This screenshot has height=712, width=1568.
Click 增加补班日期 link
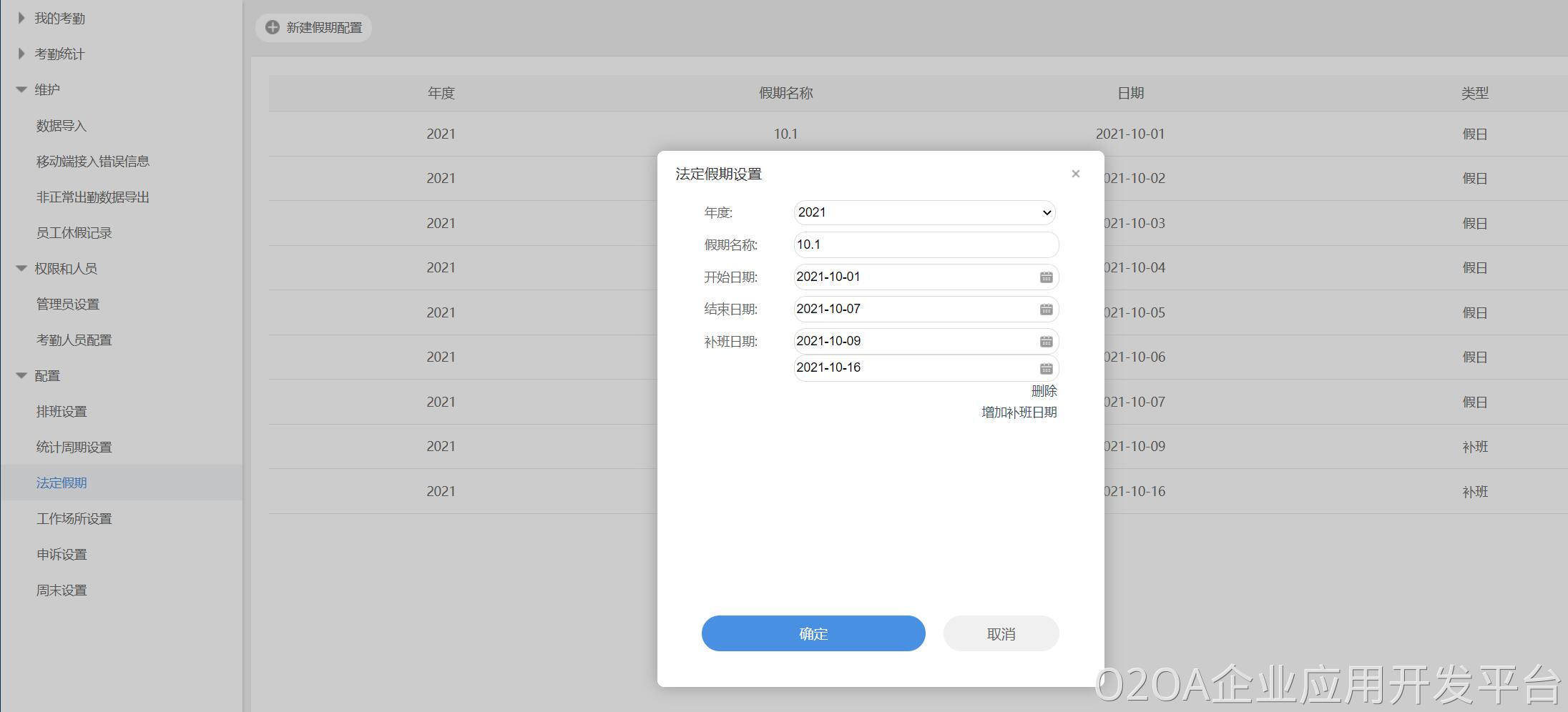click(1019, 412)
